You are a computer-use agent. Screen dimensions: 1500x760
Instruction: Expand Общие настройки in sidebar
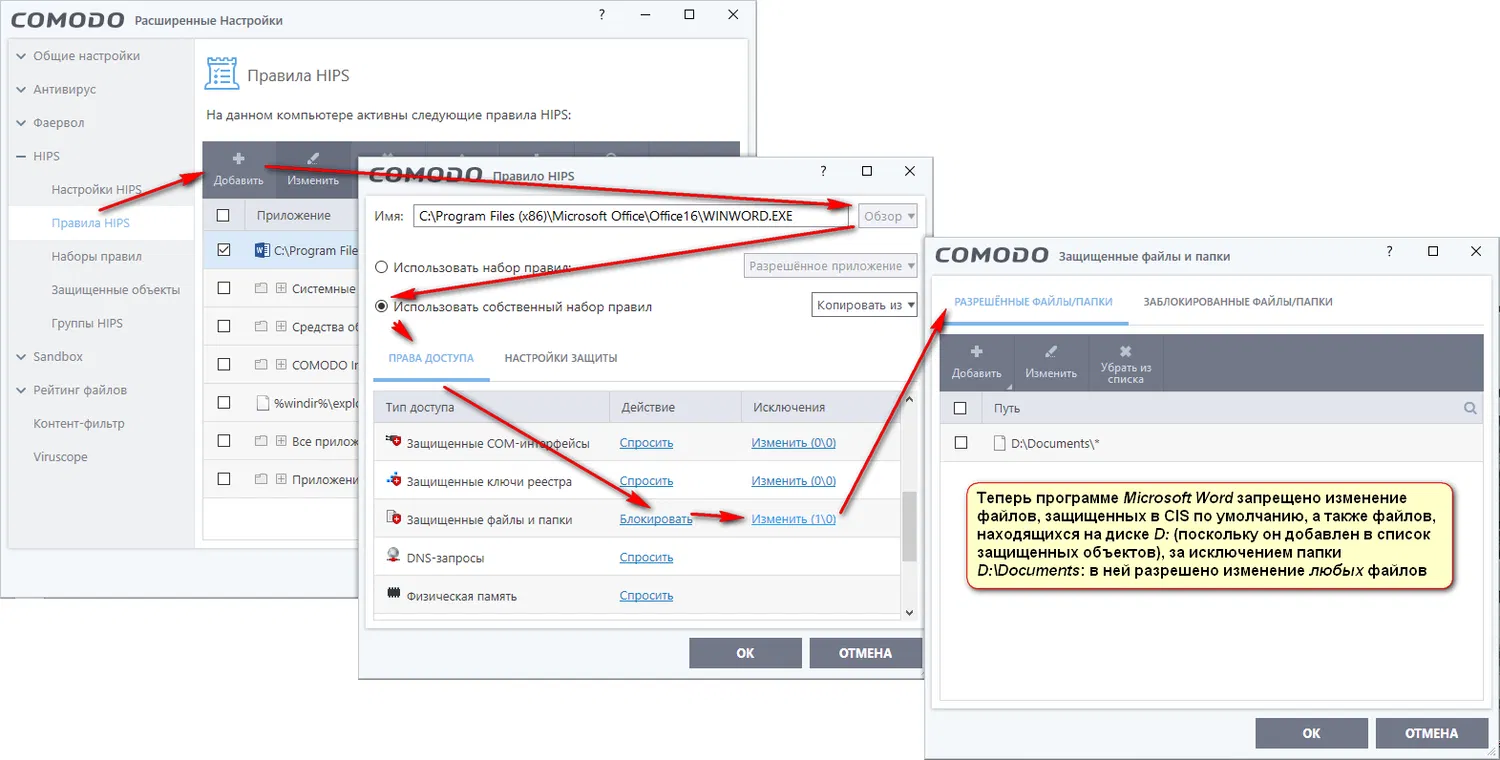tap(22, 56)
